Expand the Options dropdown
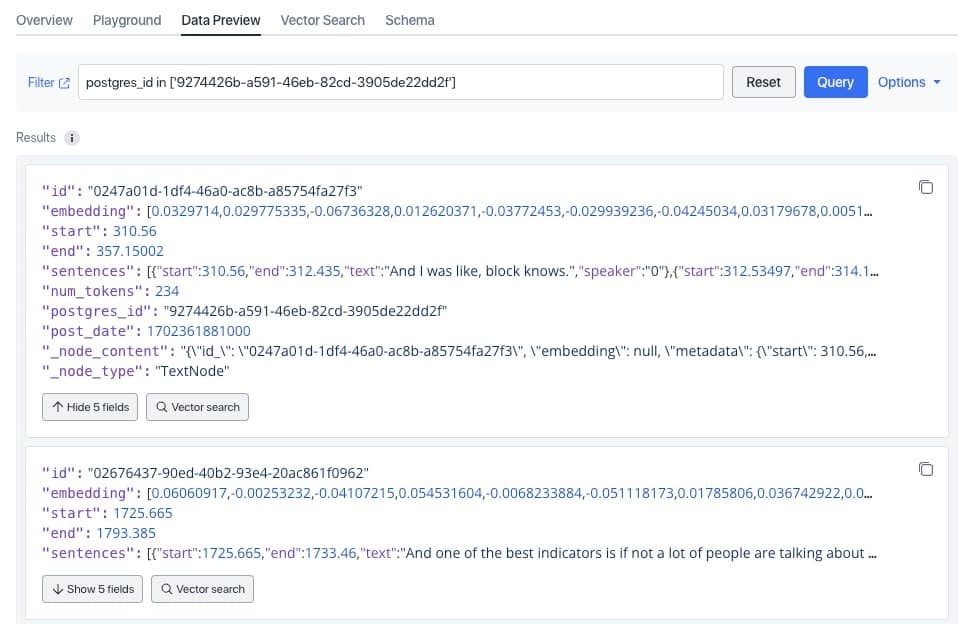 pos(908,83)
